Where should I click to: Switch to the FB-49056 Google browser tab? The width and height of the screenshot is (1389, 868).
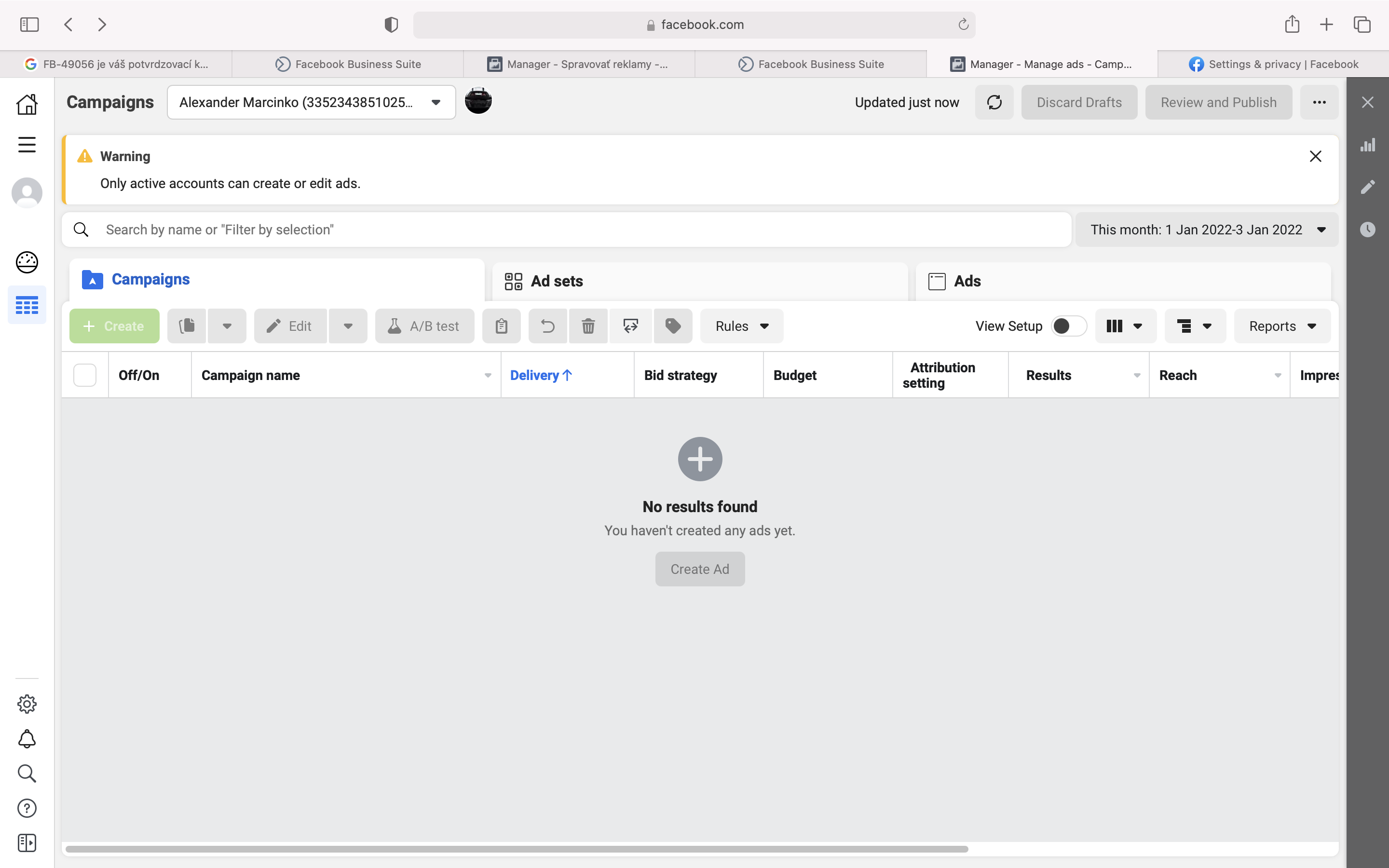[x=116, y=64]
